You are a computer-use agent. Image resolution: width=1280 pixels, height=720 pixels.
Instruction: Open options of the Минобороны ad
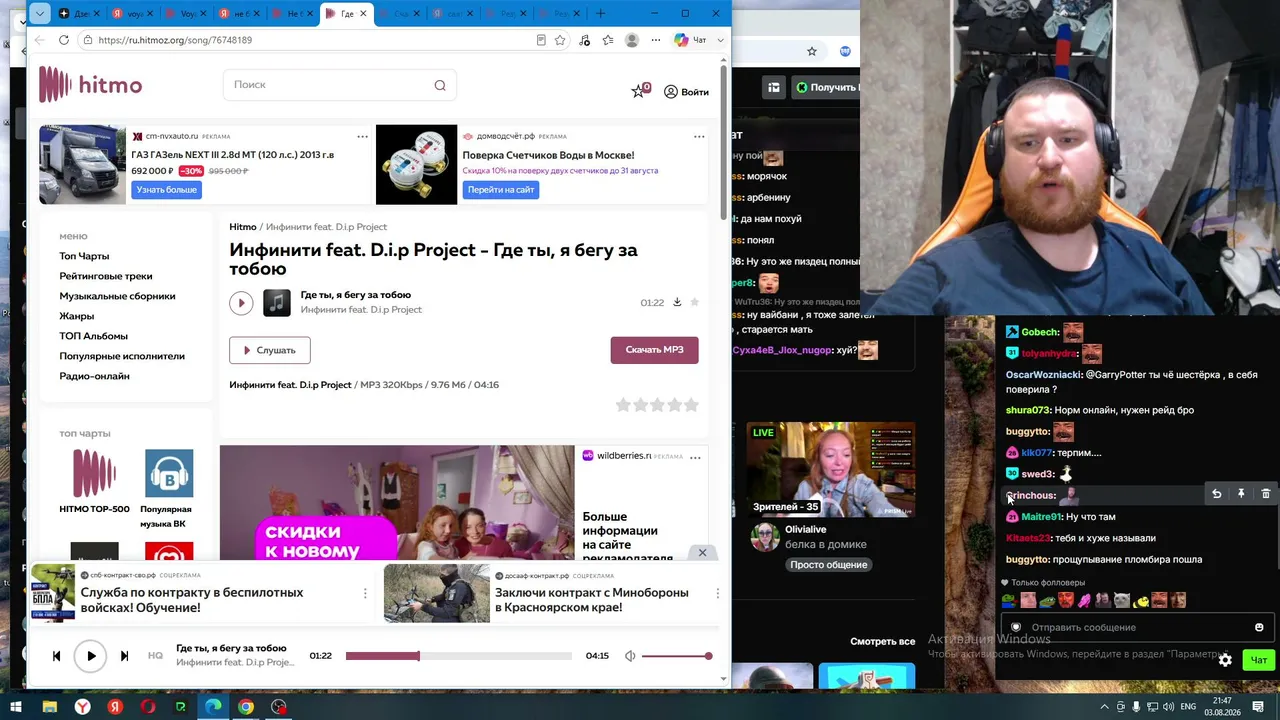[717, 593]
